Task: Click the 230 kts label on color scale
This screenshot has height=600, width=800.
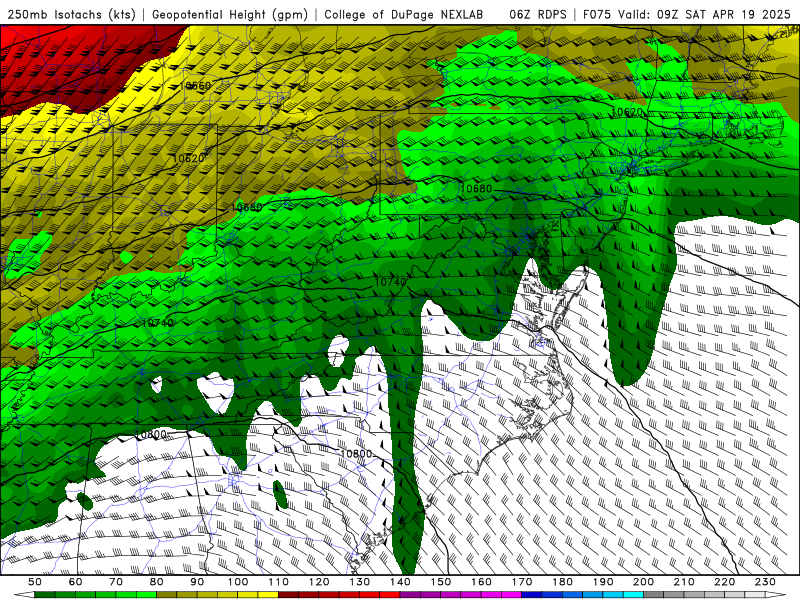Action: (x=765, y=582)
